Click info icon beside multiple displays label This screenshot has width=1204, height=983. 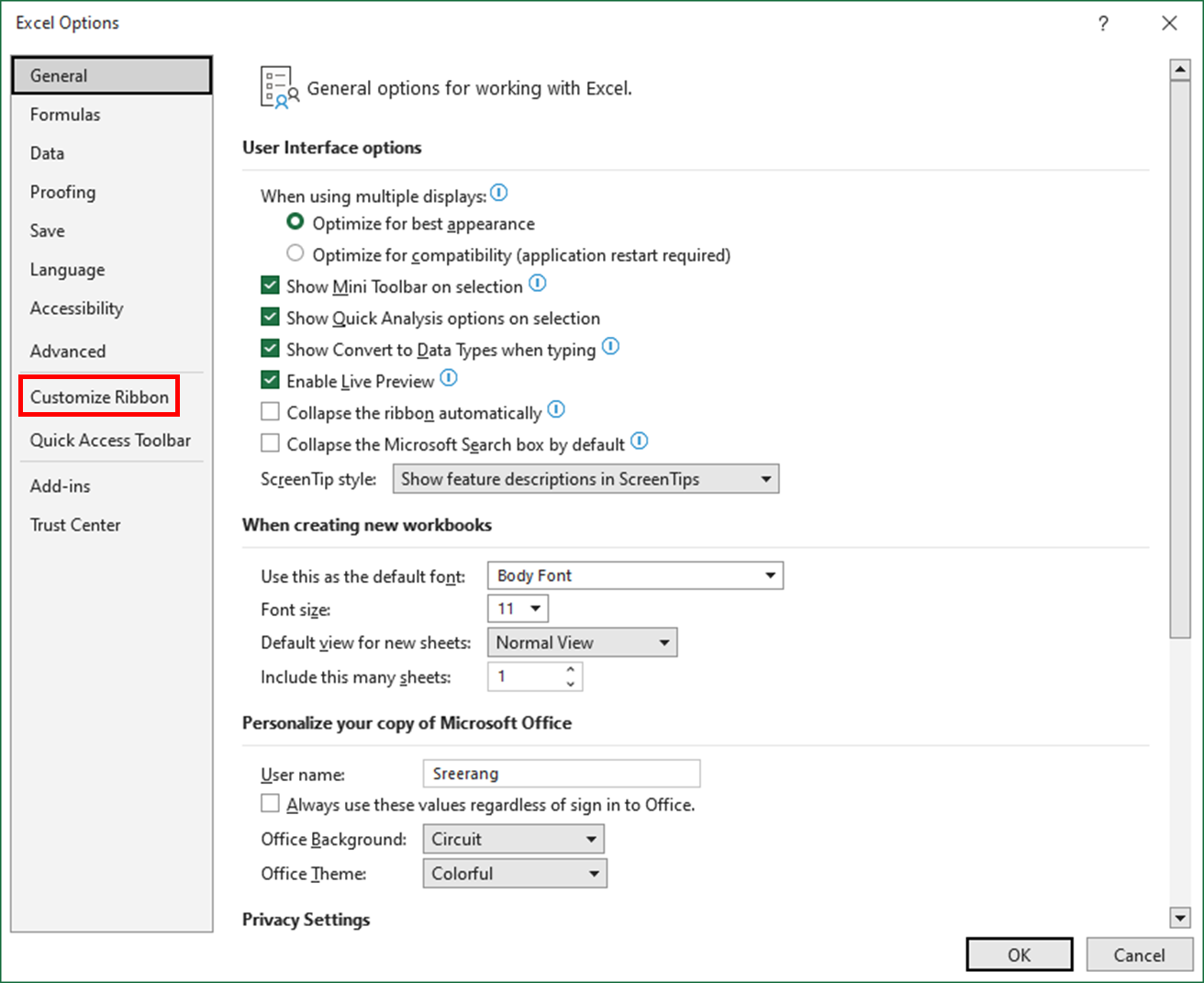498,193
